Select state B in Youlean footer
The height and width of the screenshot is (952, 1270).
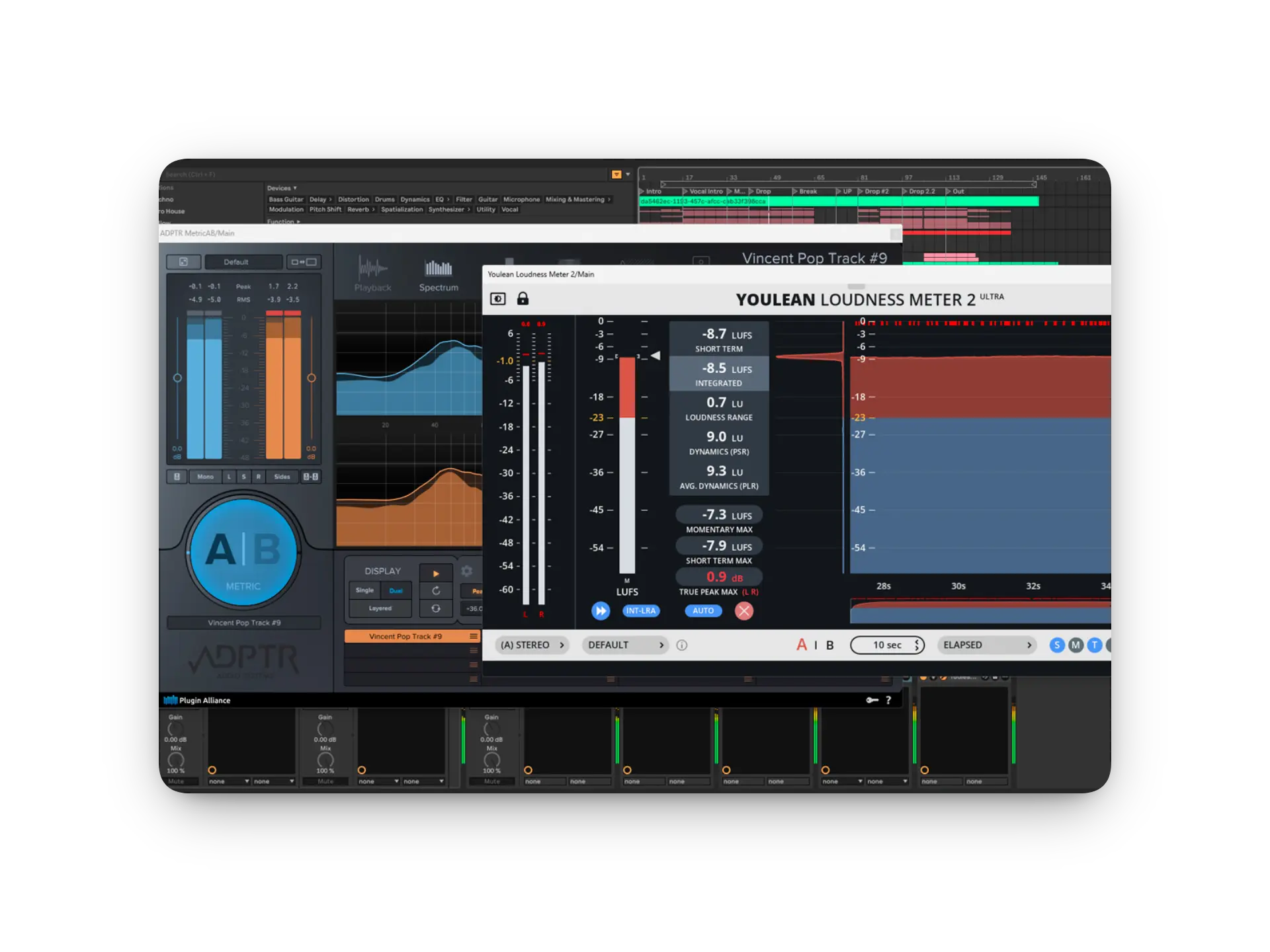(830, 645)
